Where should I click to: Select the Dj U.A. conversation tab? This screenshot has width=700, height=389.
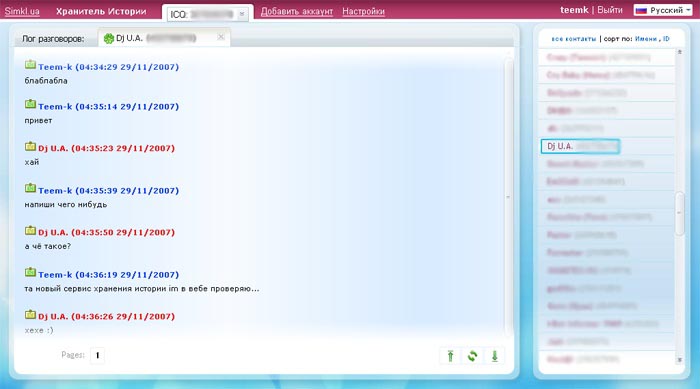click(x=164, y=38)
